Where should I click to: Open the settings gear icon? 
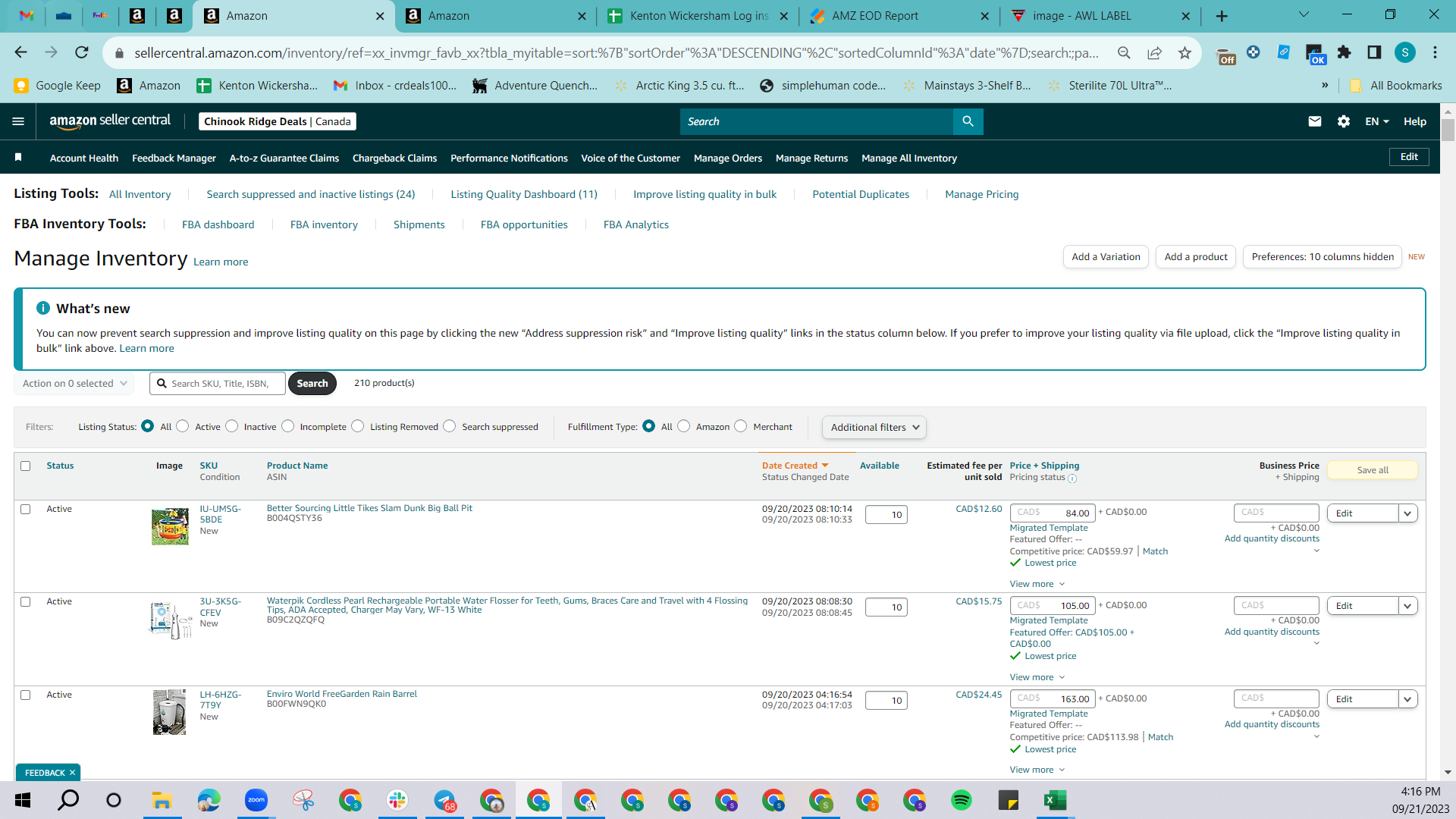(1344, 121)
